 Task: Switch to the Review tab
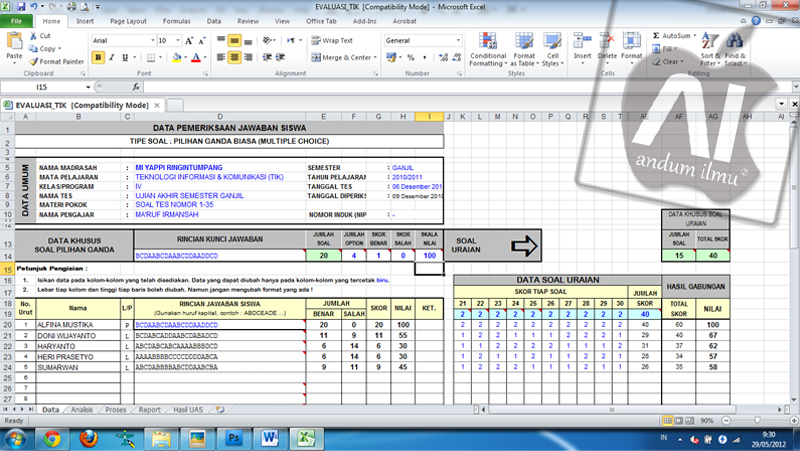tap(248, 21)
